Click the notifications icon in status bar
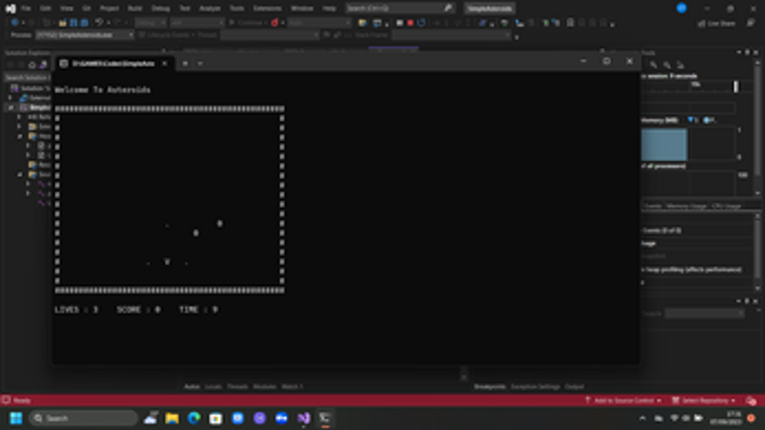765x430 pixels. click(x=751, y=401)
